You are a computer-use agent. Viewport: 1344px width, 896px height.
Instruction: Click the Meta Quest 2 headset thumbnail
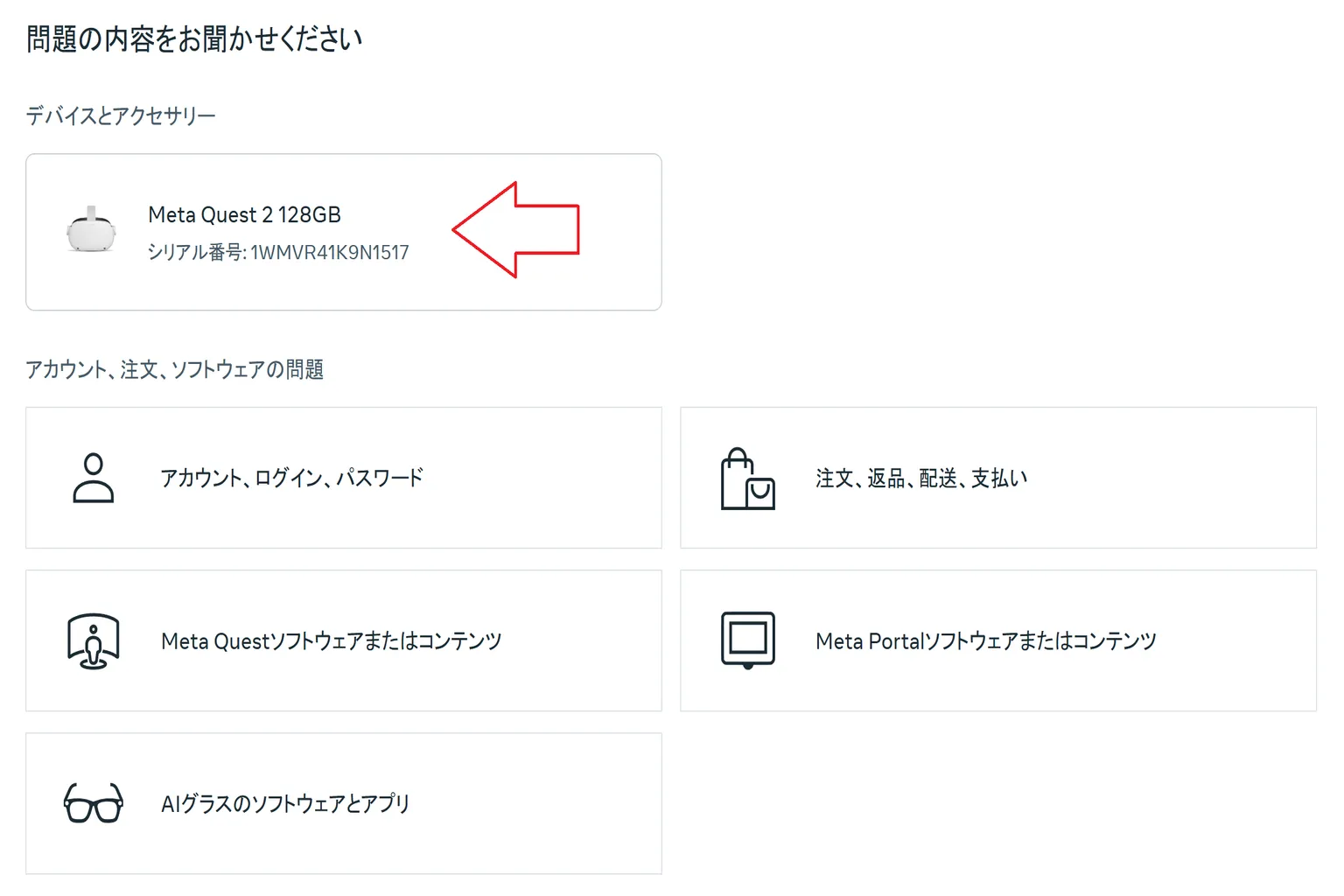click(x=91, y=230)
